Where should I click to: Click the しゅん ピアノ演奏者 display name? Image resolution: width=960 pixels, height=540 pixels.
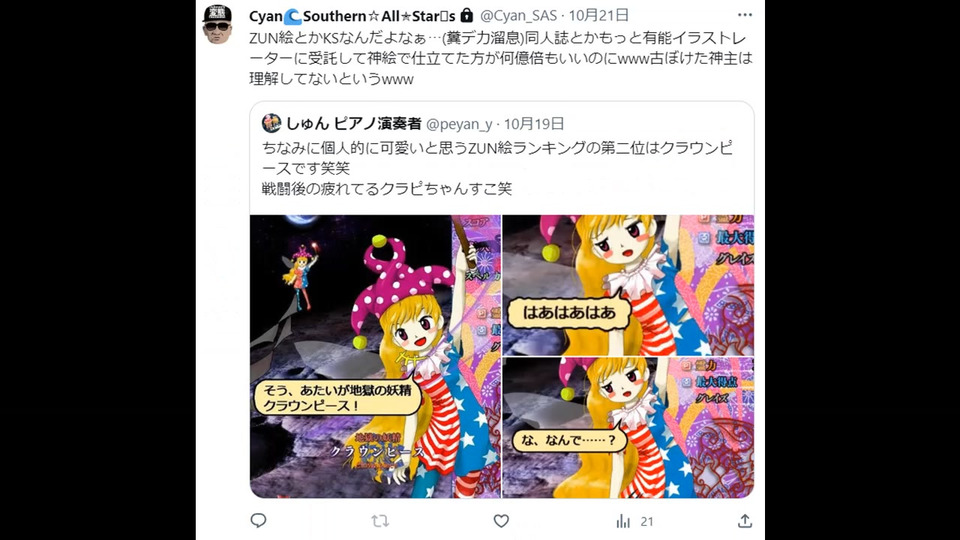[x=353, y=124]
